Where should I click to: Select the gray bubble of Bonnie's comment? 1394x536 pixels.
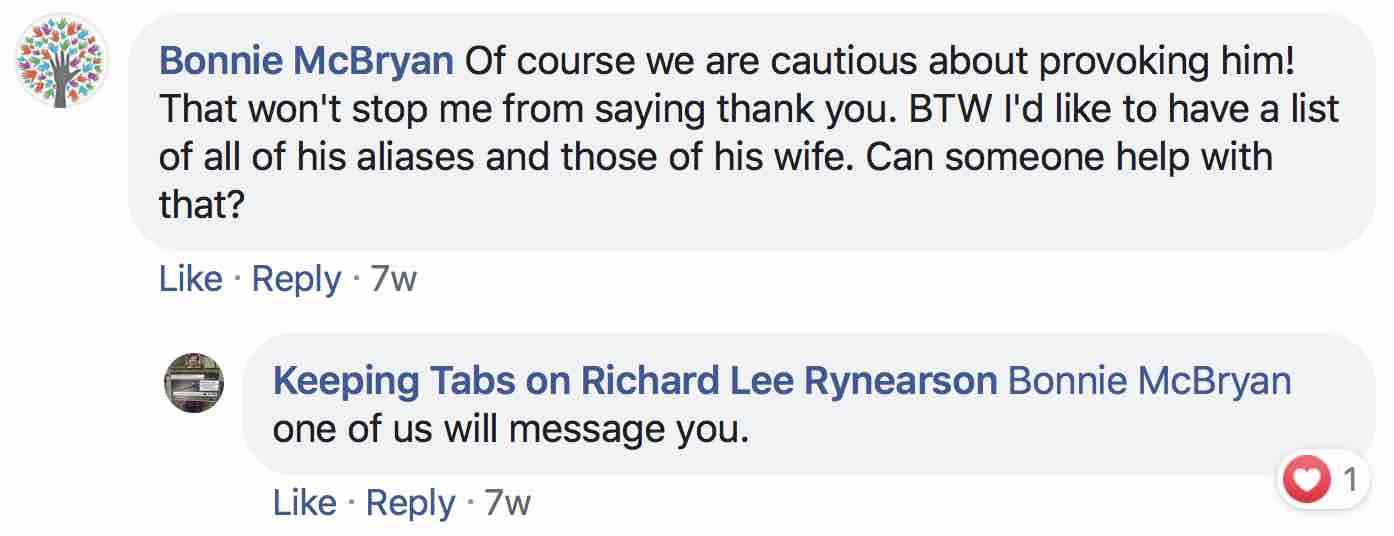coord(752,131)
